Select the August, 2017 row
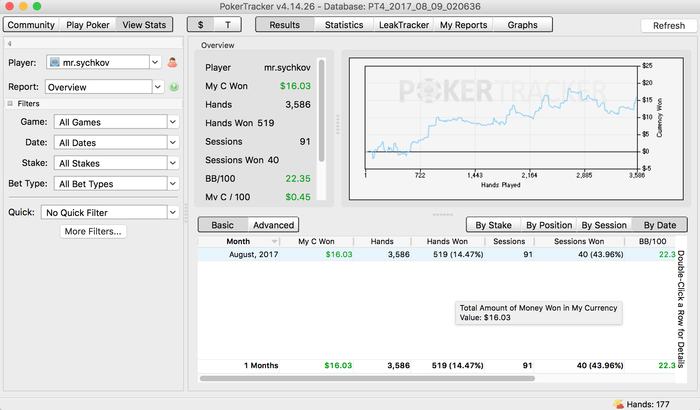This screenshot has height=410, width=700. (437, 254)
